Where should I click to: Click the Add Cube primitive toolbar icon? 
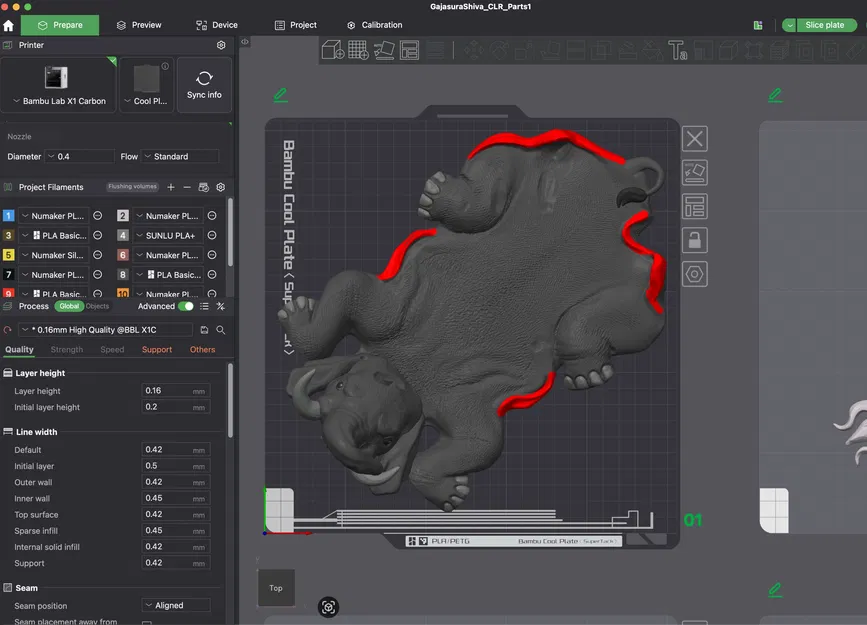click(x=333, y=50)
